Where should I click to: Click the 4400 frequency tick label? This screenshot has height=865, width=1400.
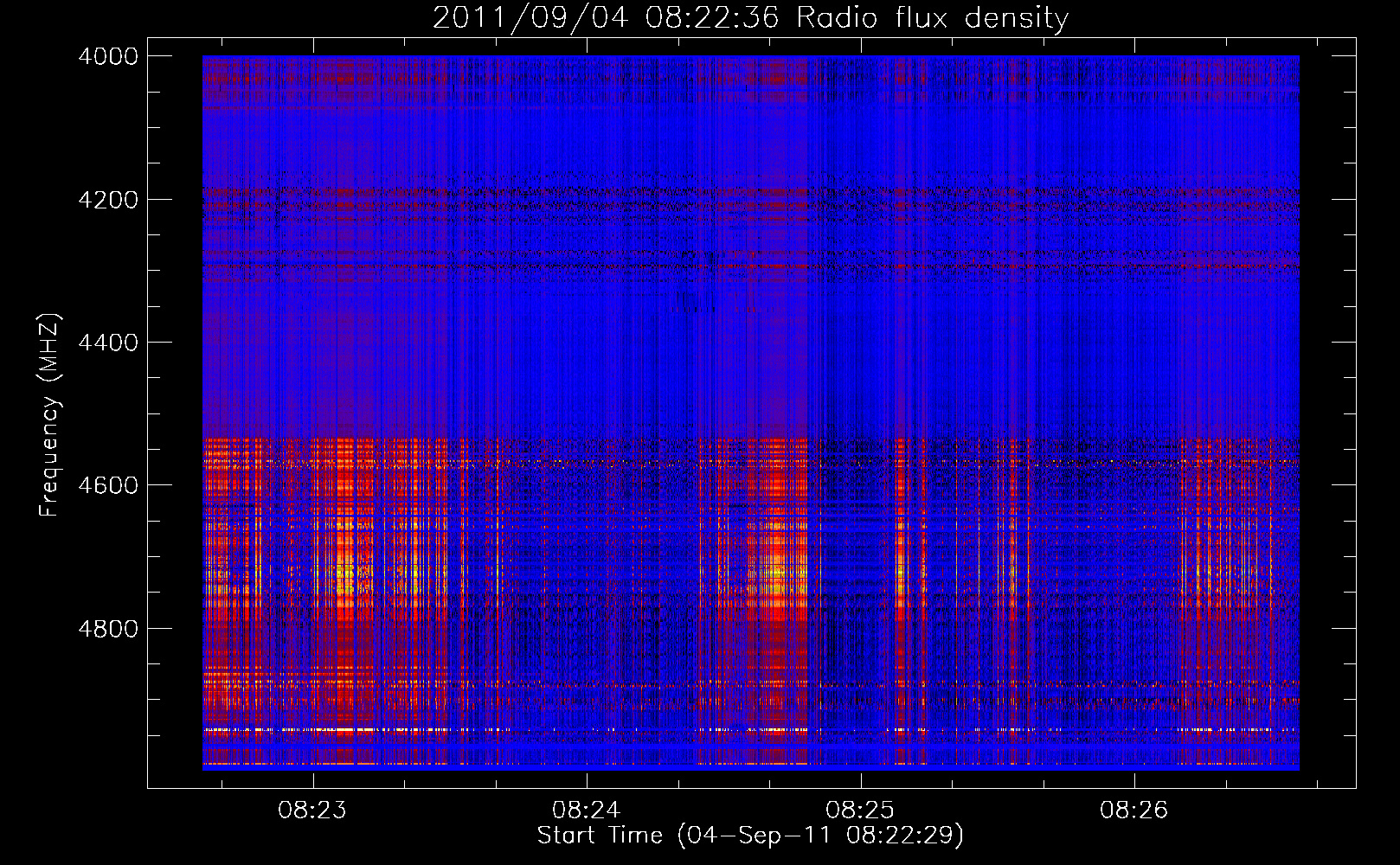click(x=107, y=343)
